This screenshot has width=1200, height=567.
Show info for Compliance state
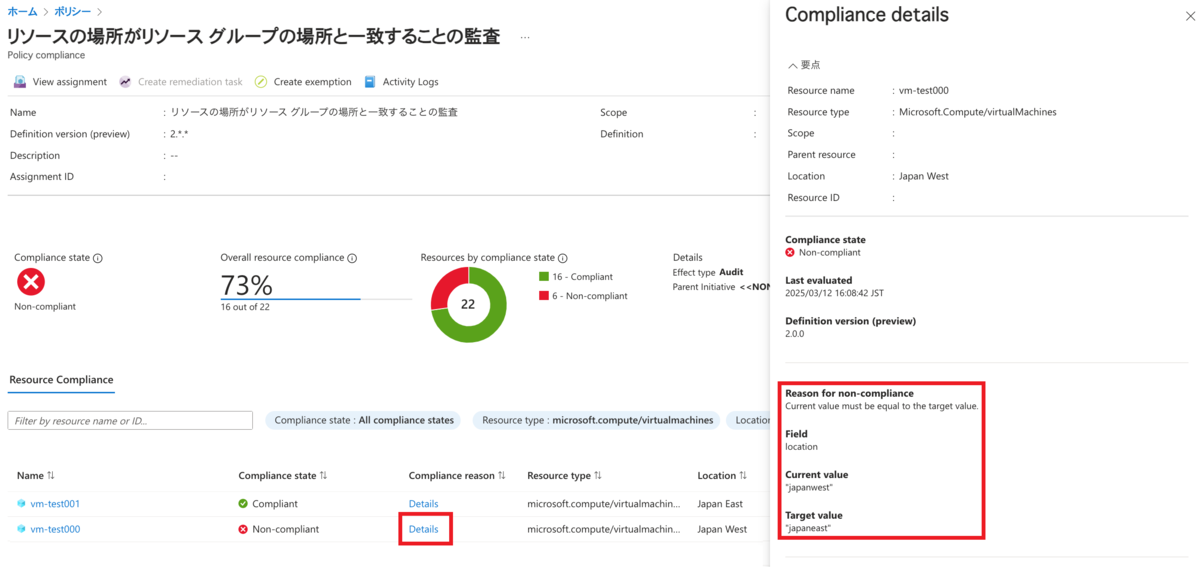coord(98,258)
